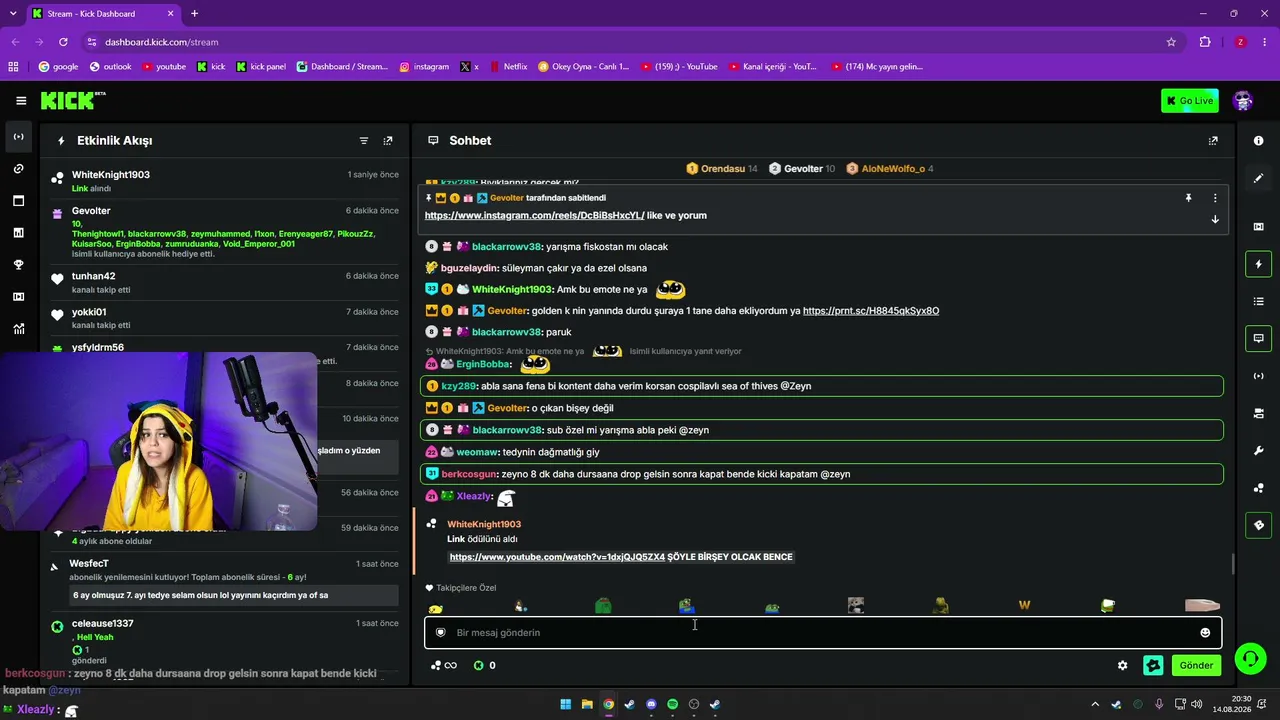1280x720 pixels.
Task: Click the channel points infinity balance
Action: click(x=443, y=665)
